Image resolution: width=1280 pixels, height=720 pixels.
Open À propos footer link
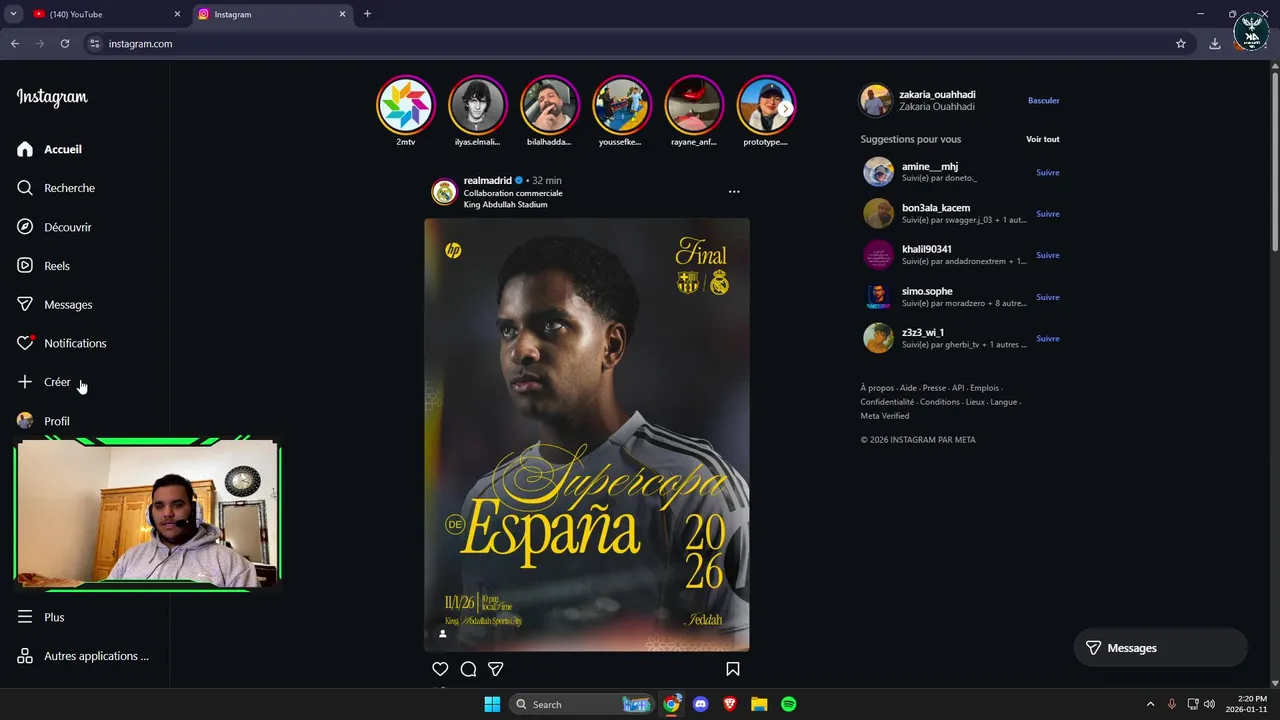pyautogui.click(x=877, y=388)
